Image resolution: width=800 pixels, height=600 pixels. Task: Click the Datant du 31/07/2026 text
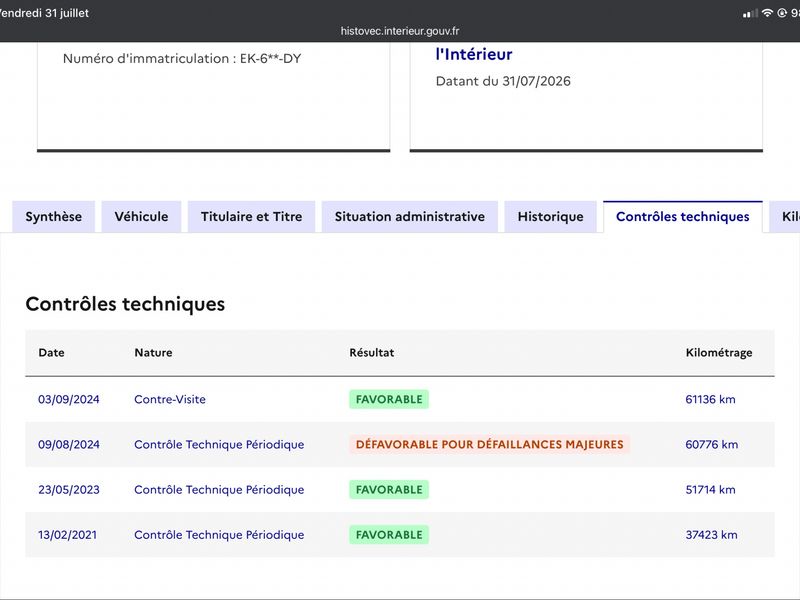(x=503, y=81)
